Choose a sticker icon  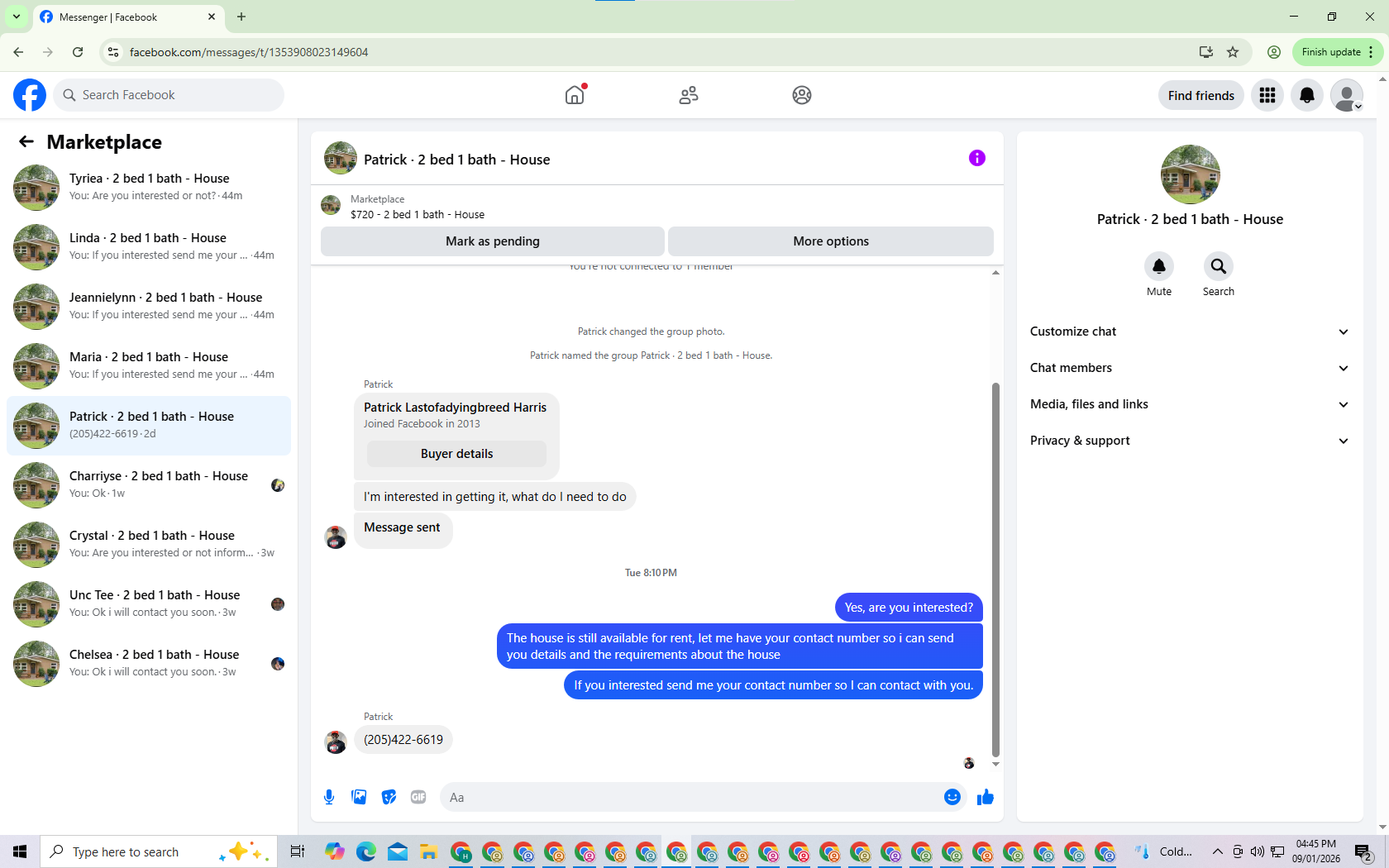(x=389, y=797)
